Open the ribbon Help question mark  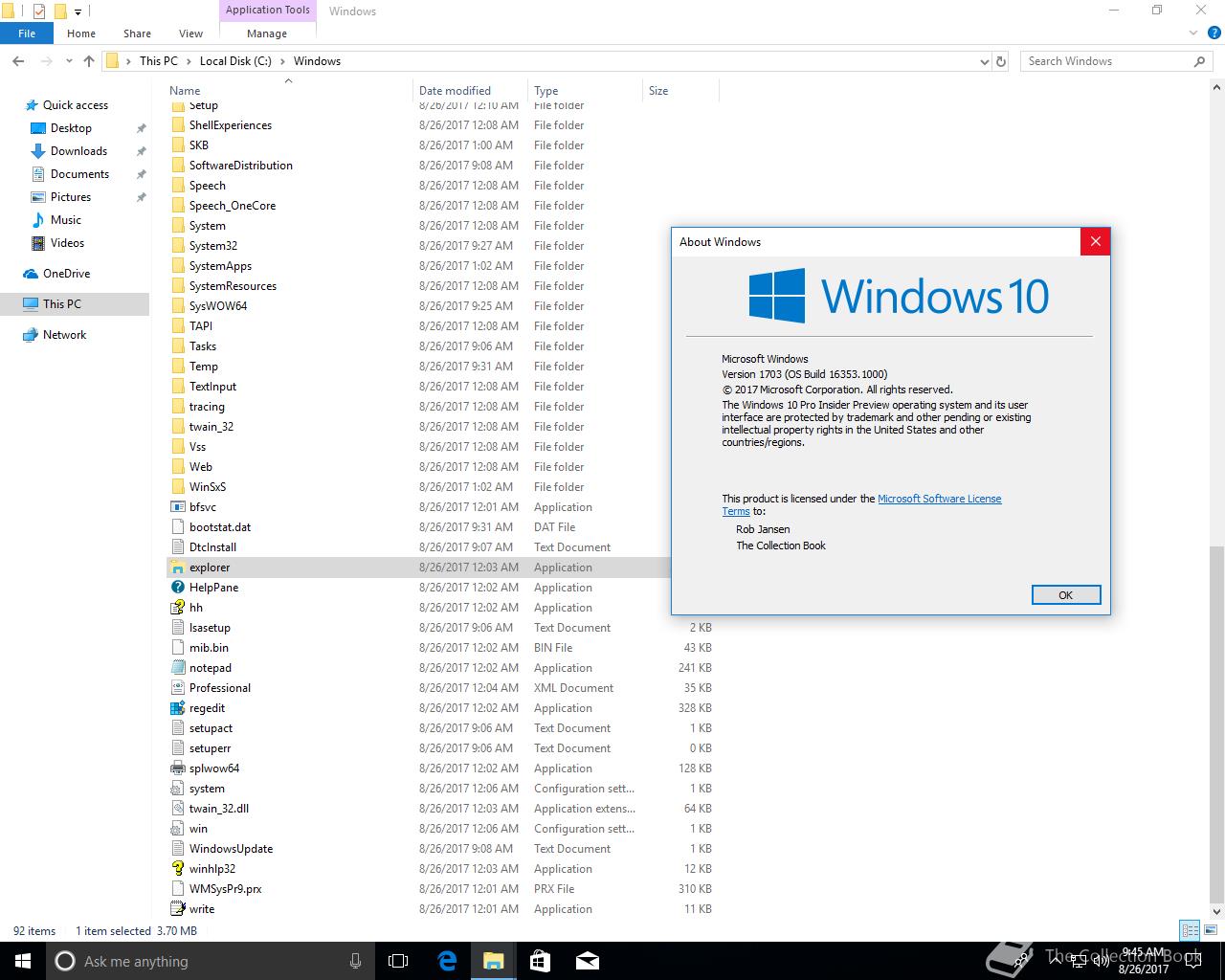1213,33
